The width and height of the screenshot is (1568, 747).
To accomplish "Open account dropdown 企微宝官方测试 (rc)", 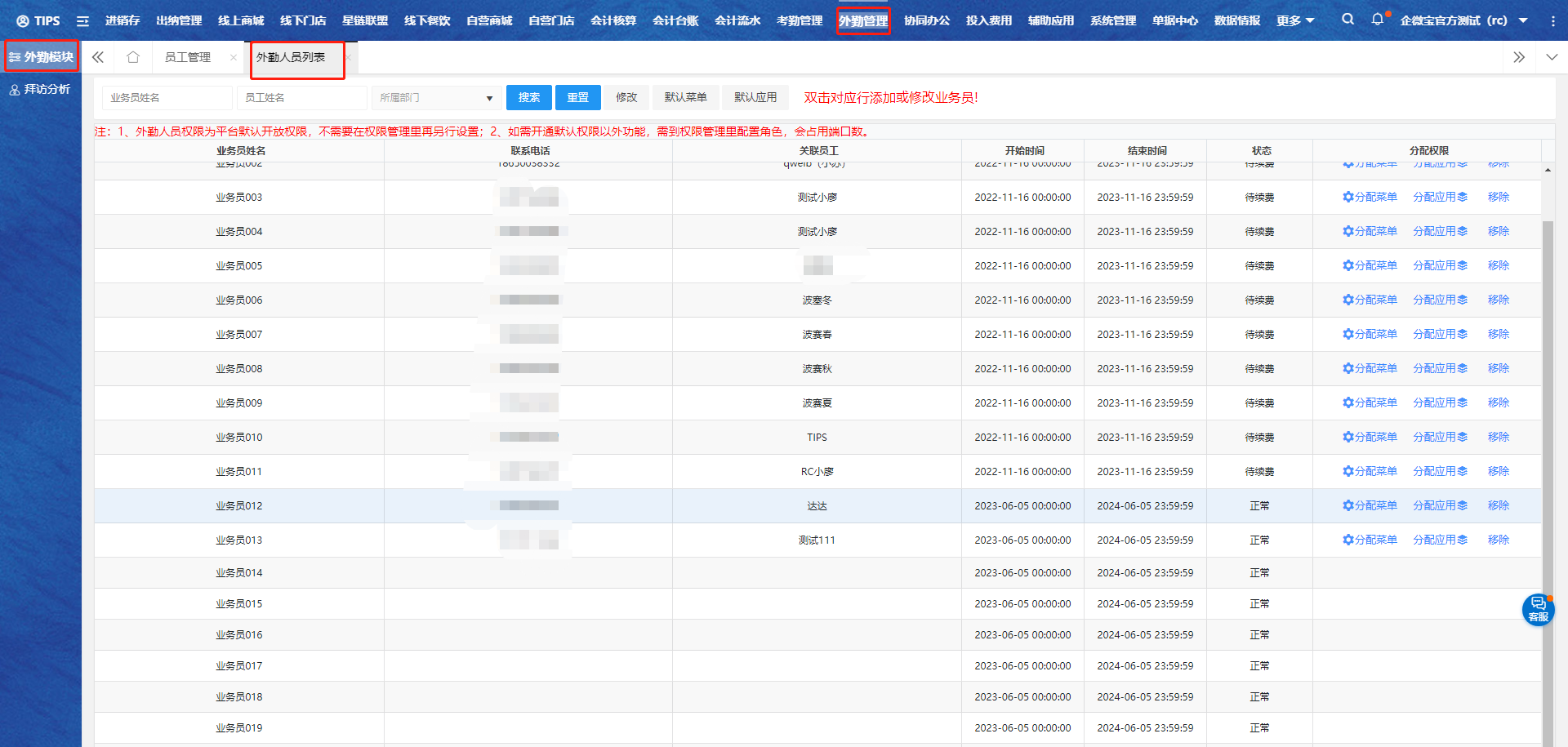I will coord(1463,20).
